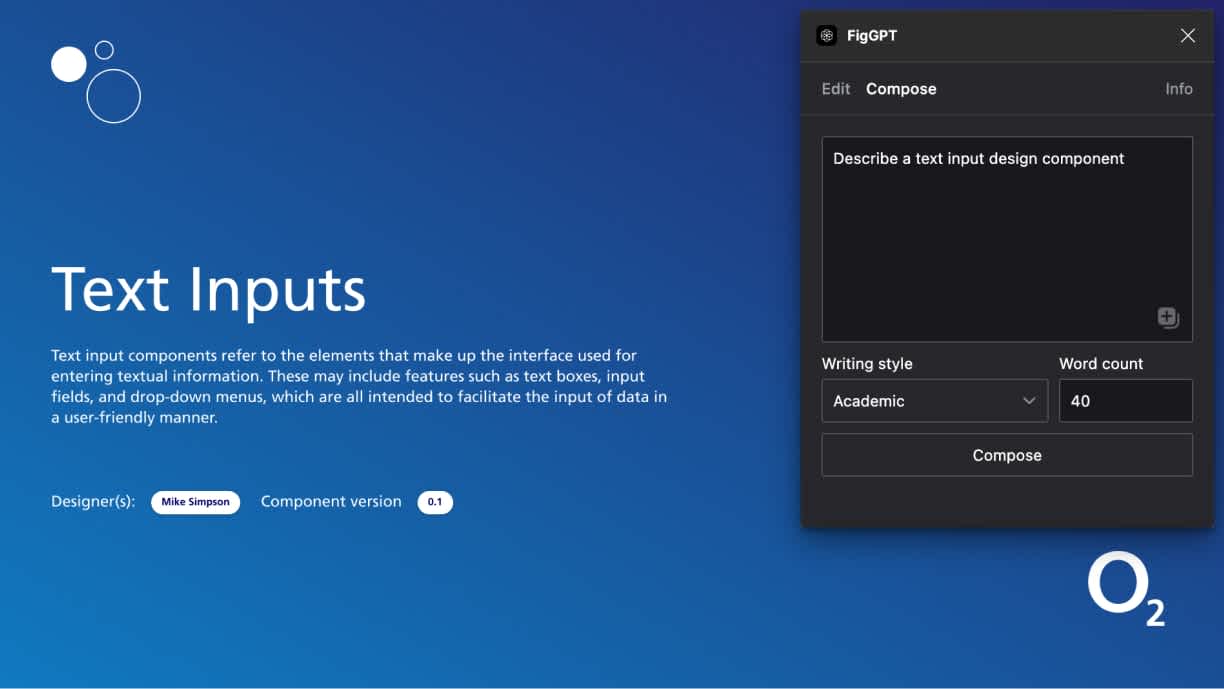Select the Compose tab
The image size is (1224, 689).
pyautogui.click(x=901, y=89)
